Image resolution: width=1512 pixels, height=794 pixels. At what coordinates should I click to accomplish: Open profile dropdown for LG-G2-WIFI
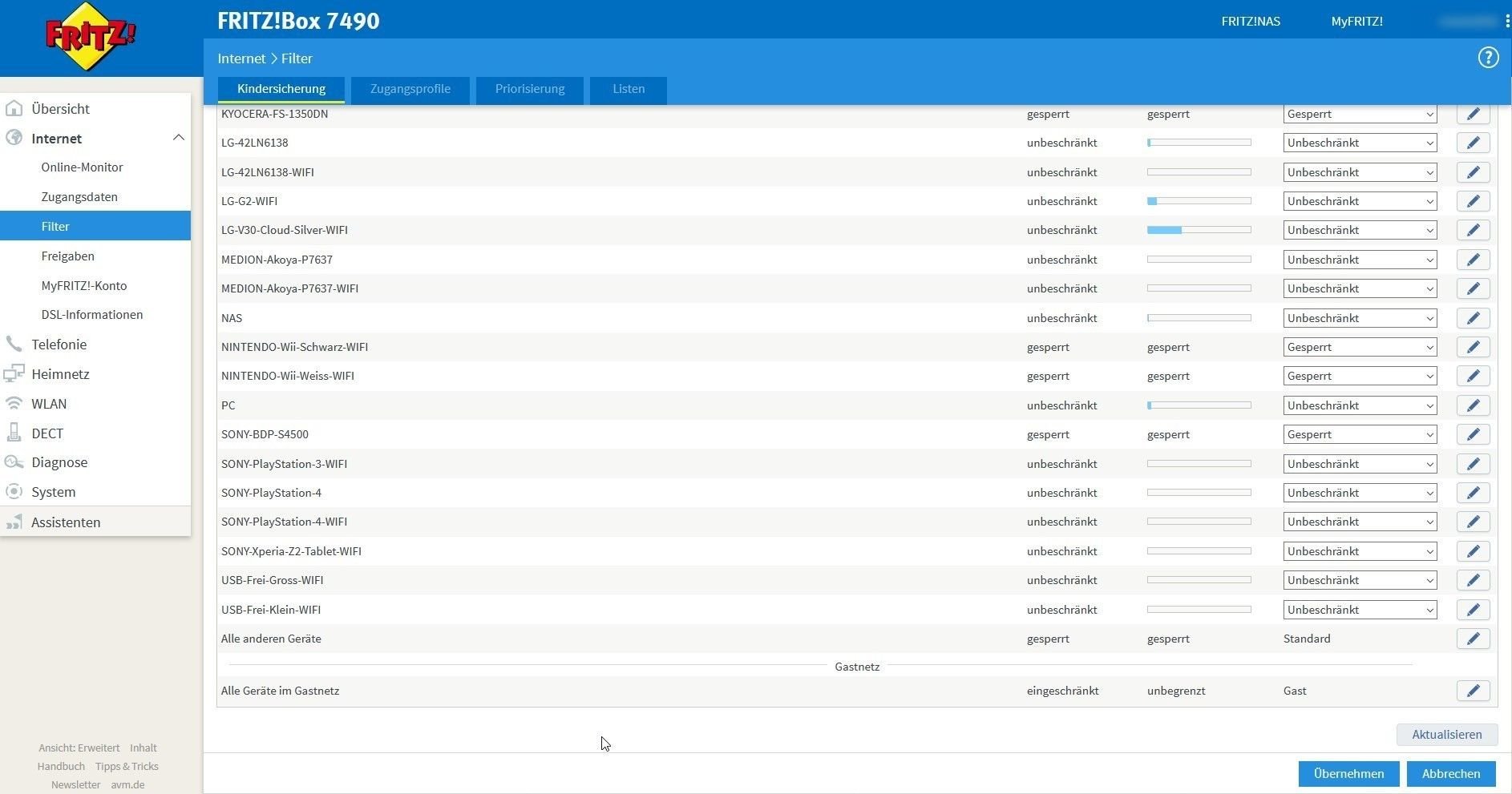(x=1360, y=201)
